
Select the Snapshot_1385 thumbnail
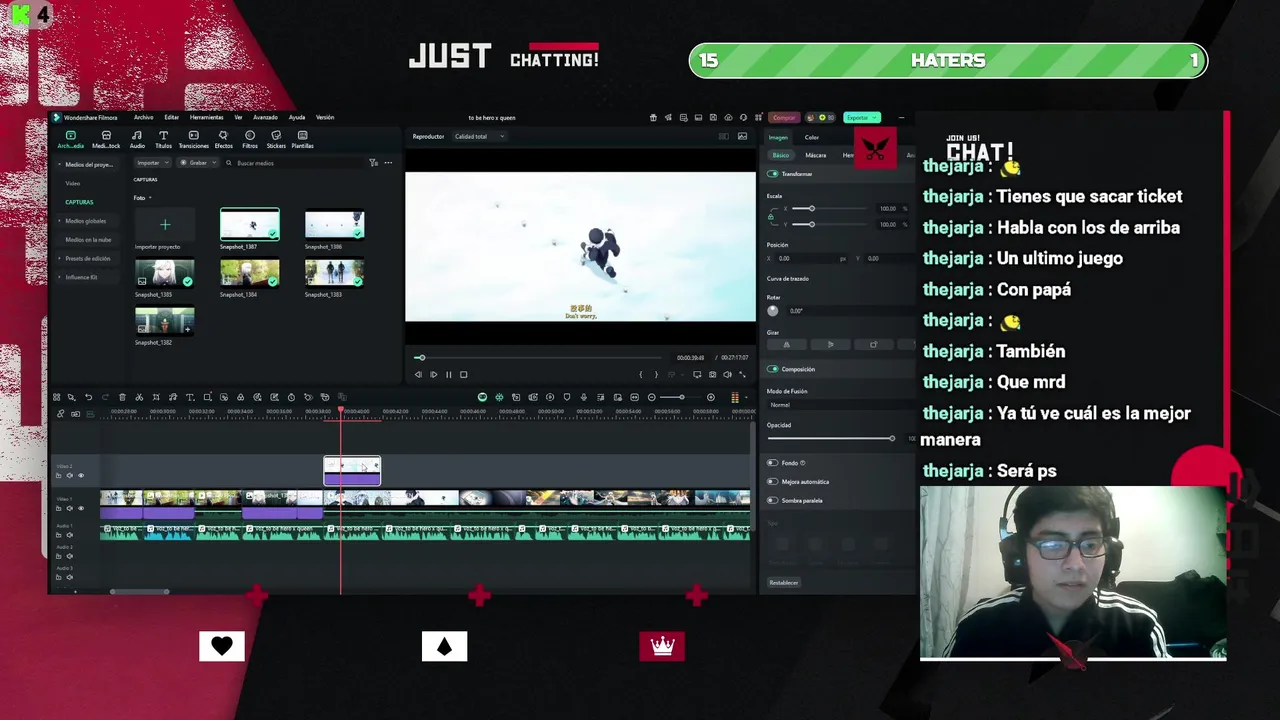pos(165,272)
